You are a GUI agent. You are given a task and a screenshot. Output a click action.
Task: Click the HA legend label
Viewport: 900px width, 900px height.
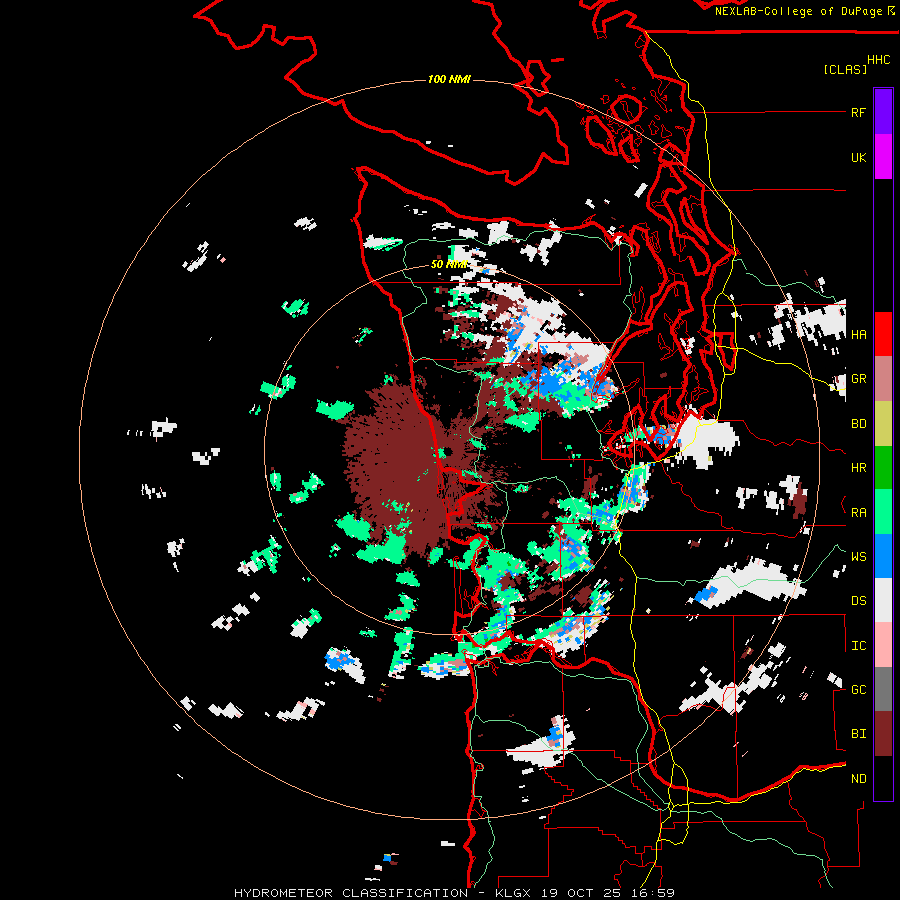pos(858,334)
